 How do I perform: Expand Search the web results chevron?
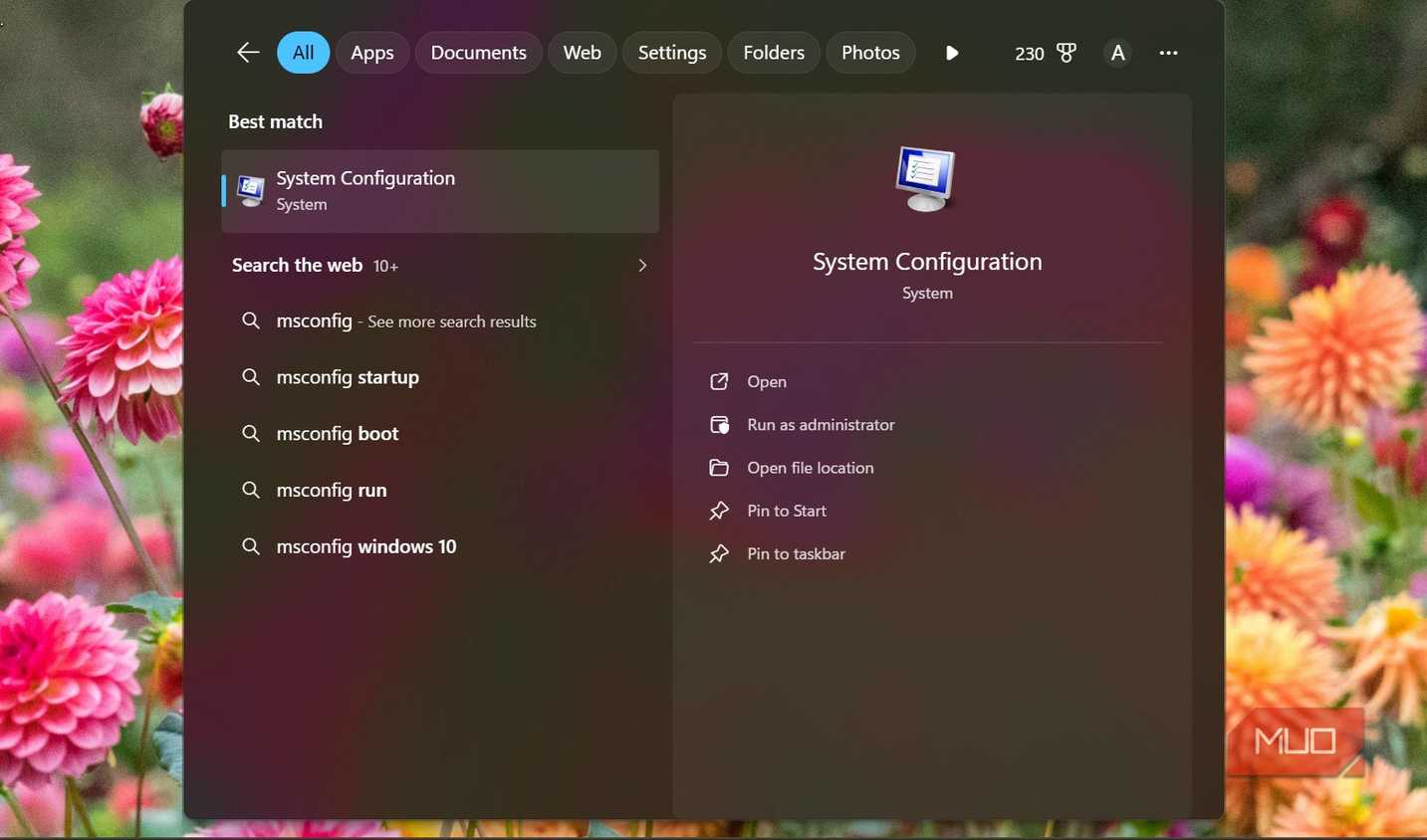pyautogui.click(x=642, y=266)
